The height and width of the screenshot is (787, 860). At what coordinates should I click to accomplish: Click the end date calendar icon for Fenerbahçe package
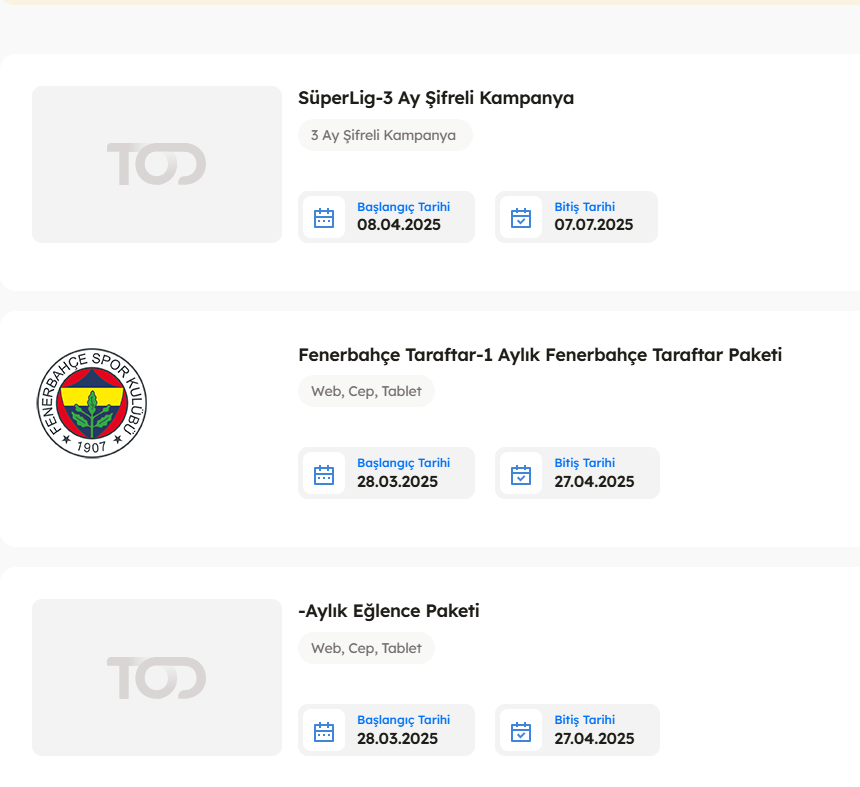(x=521, y=474)
